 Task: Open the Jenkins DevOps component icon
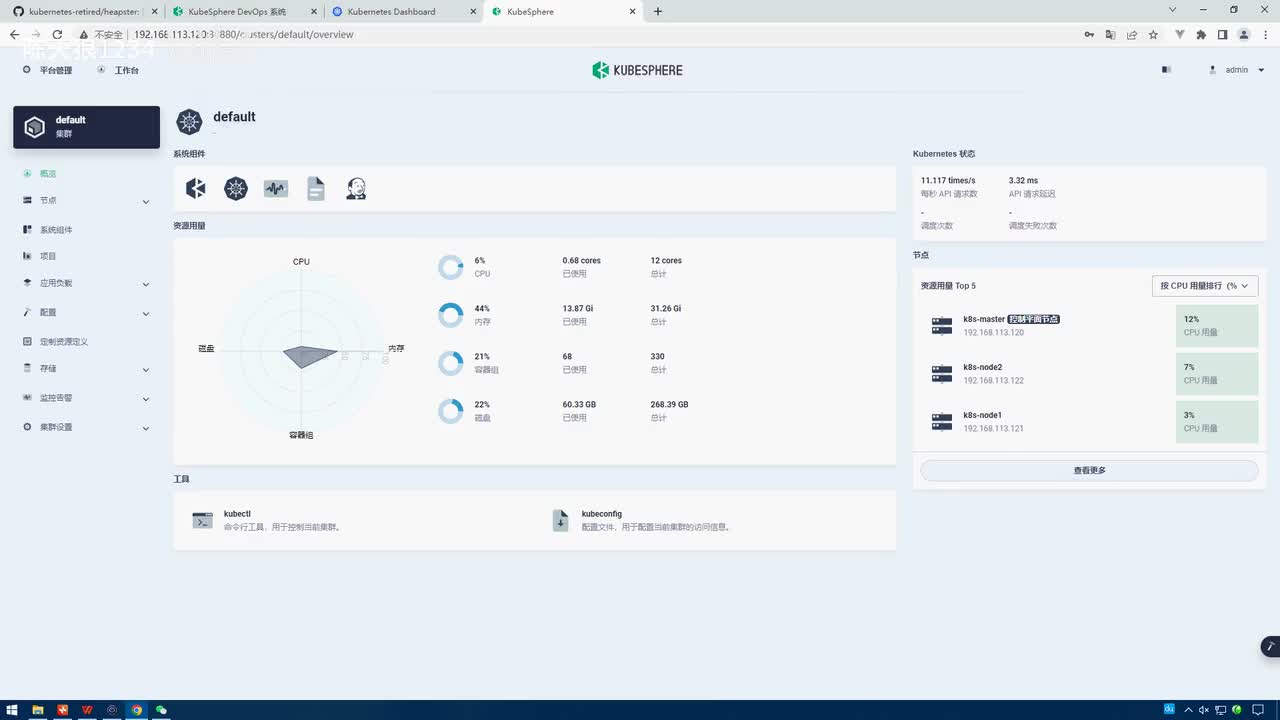pyautogui.click(x=356, y=188)
